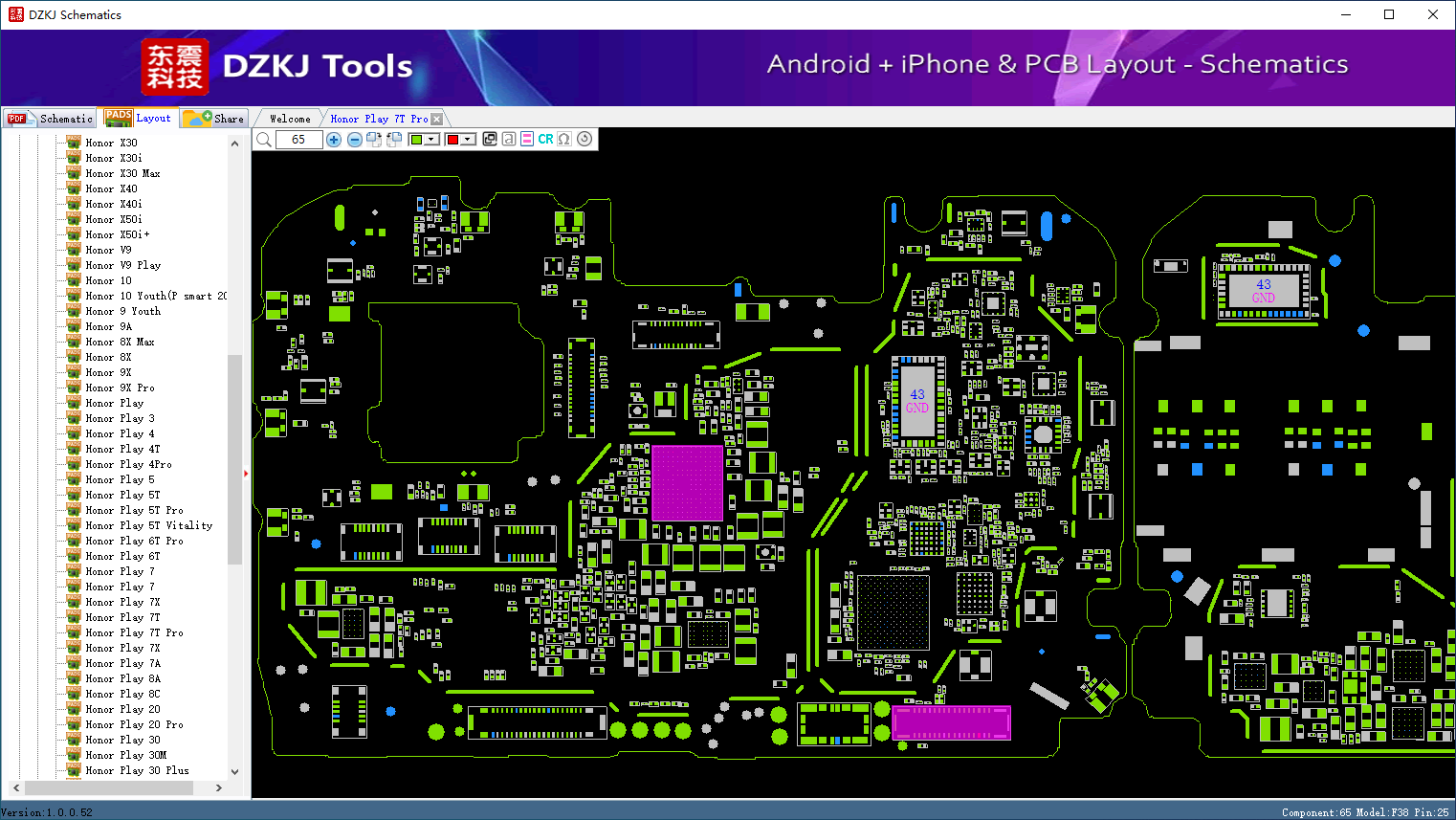The image size is (1456, 820).
Task: Open Honor Play 8C tree entry
Action: pyautogui.click(x=122, y=694)
